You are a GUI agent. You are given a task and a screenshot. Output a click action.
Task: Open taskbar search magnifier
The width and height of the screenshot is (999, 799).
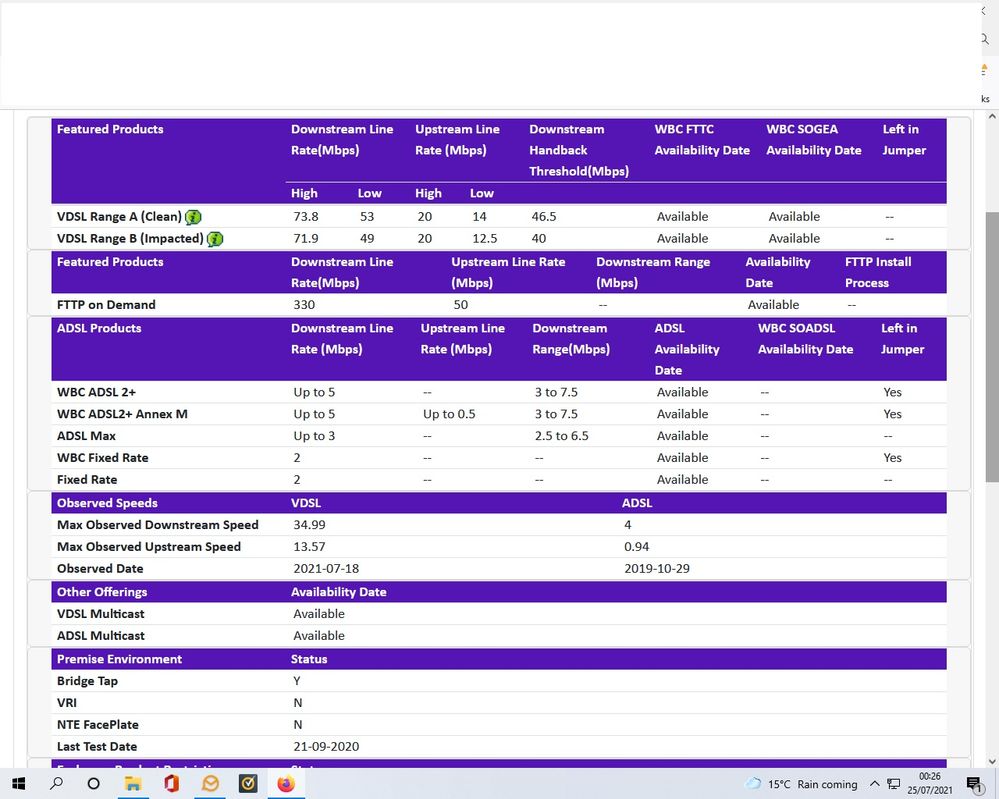coord(56,784)
